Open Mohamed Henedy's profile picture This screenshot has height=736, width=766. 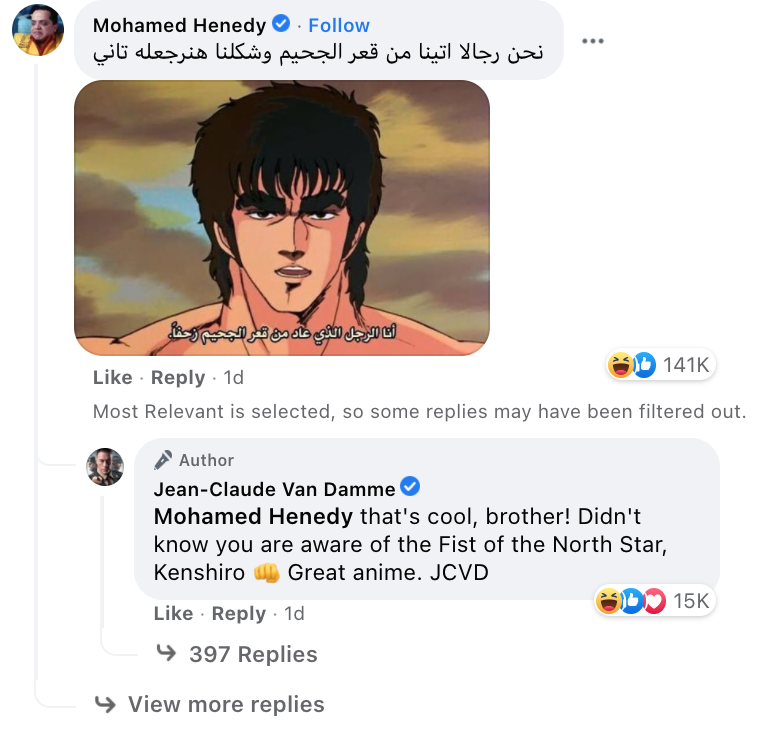[x=38, y=30]
